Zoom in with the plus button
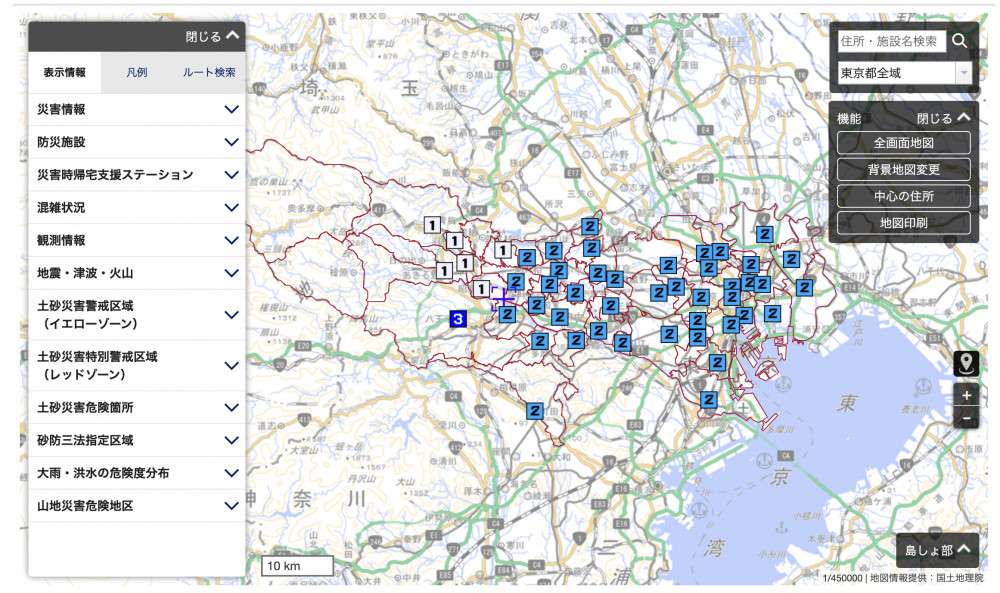 (x=966, y=396)
